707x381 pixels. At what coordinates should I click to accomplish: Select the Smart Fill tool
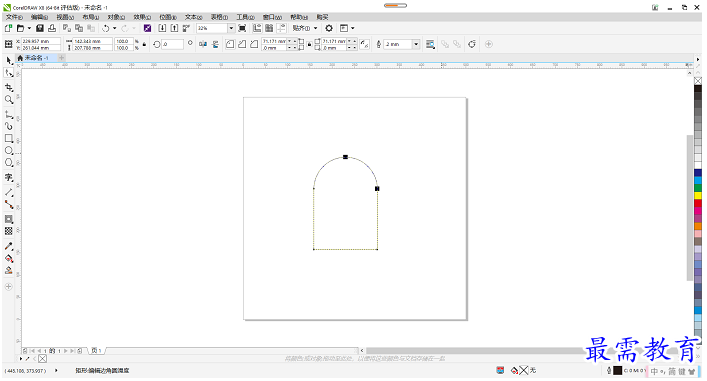pyautogui.click(x=9, y=271)
